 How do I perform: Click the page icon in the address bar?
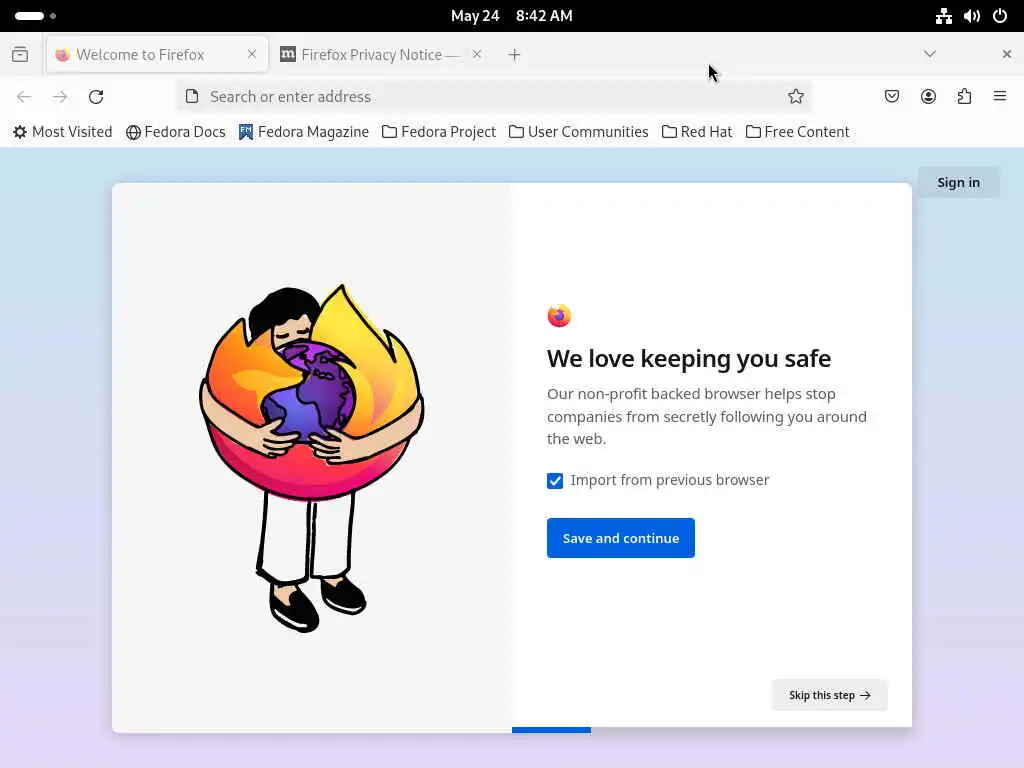click(192, 97)
